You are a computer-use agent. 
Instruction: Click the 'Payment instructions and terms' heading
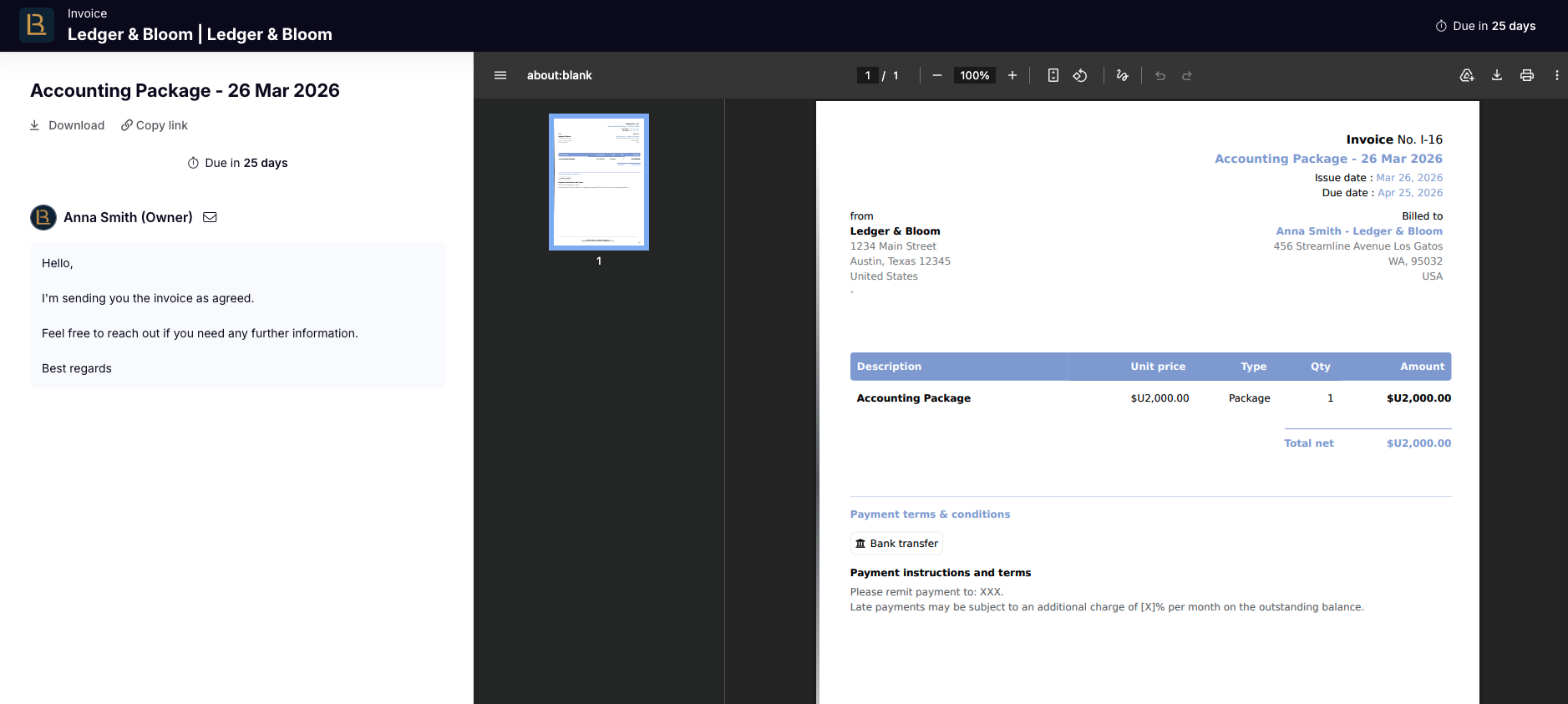pyautogui.click(x=941, y=573)
